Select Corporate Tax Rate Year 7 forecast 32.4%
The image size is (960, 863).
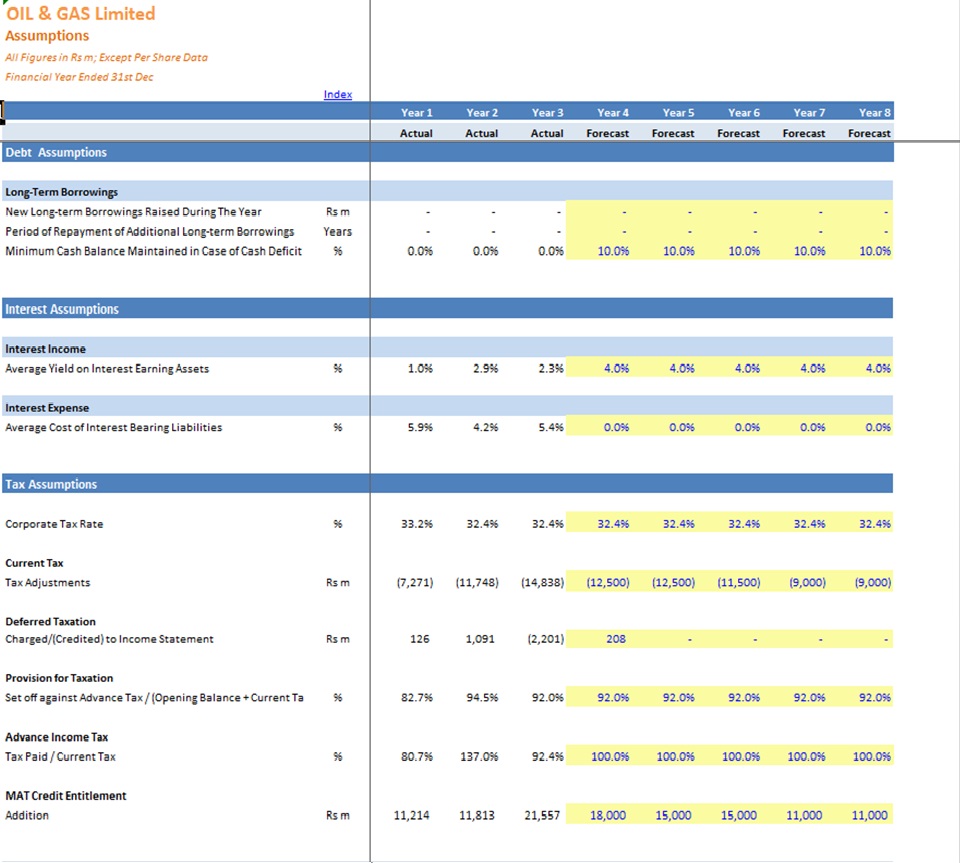pos(809,524)
